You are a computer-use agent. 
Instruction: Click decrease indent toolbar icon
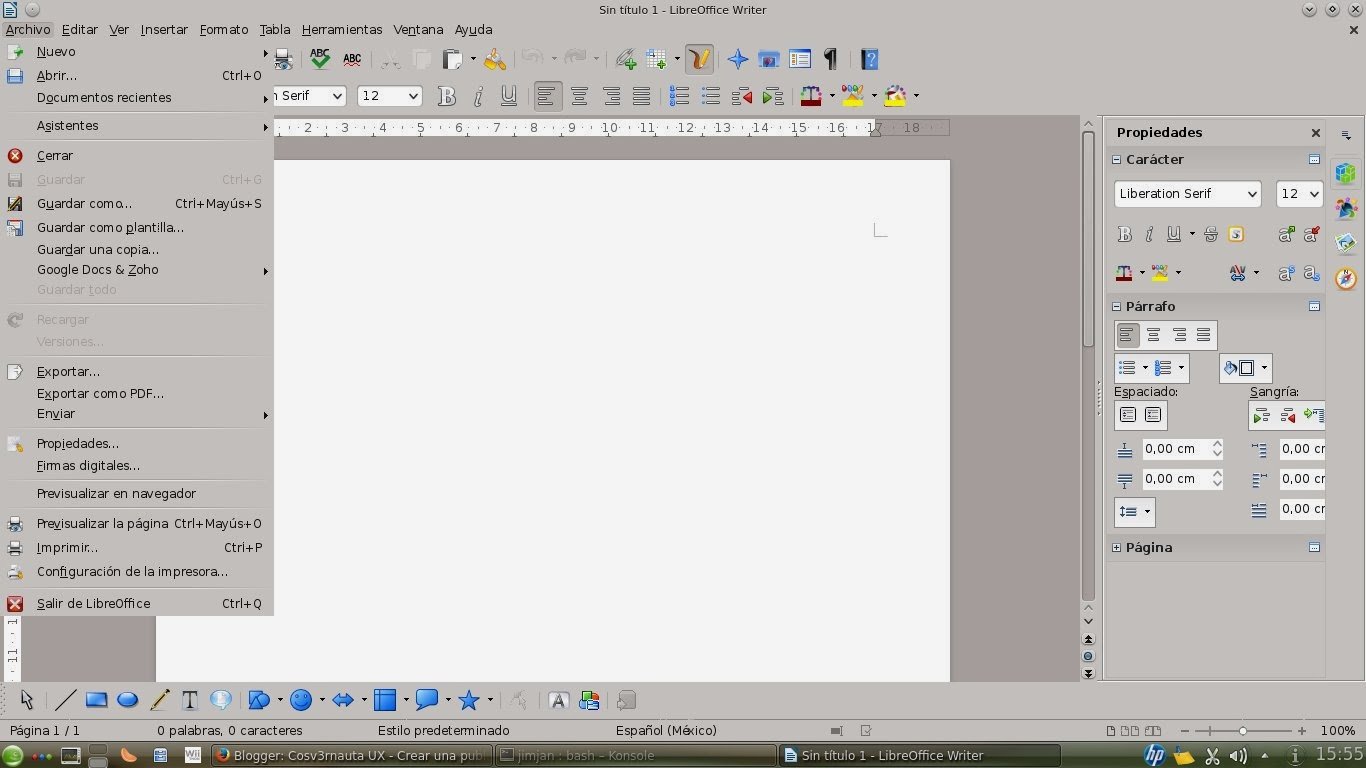(x=742, y=96)
